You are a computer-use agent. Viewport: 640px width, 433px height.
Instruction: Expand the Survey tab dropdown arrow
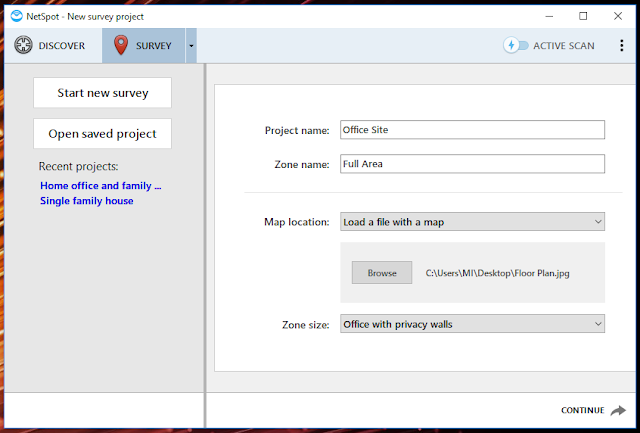[x=191, y=46]
